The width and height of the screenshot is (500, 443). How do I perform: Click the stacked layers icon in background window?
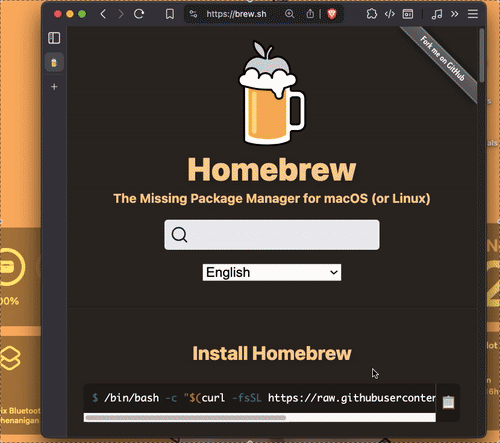pyautogui.click(x=10, y=358)
